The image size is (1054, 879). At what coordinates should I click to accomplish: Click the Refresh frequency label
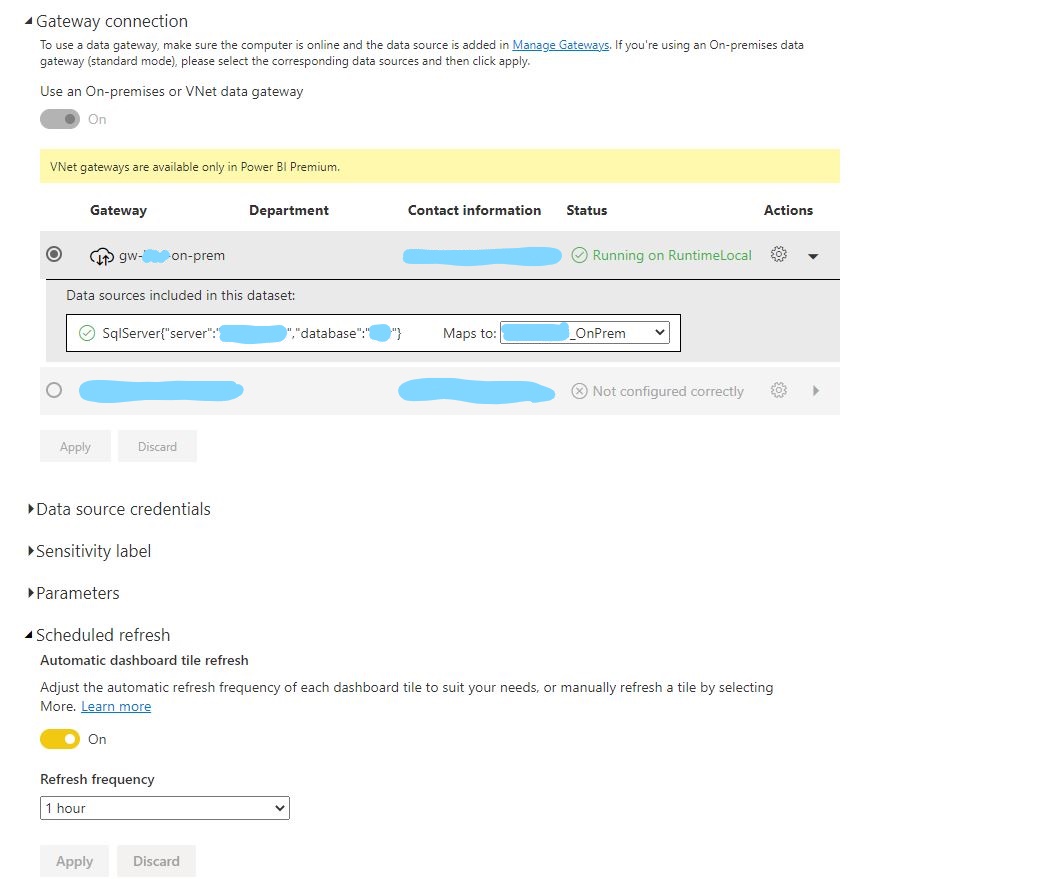click(x=97, y=779)
